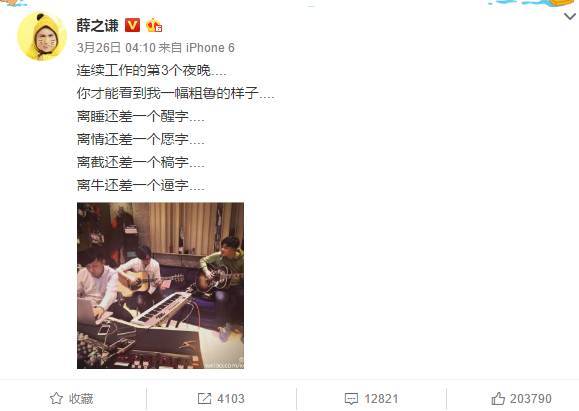This screenshot has width=579, height=411.
Task: Open the post timestamp 3月26日 04:10
Action: 116,48
